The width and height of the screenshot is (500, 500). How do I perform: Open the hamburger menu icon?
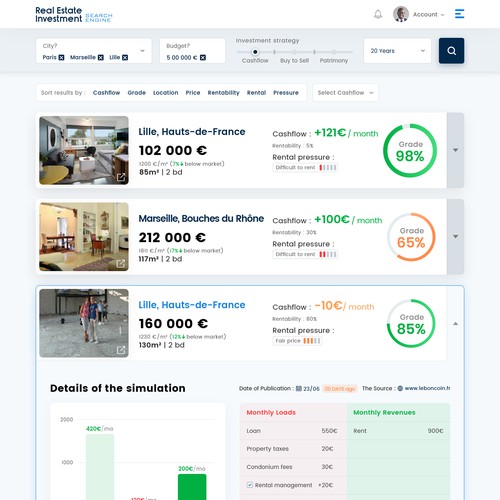[459, 14]
